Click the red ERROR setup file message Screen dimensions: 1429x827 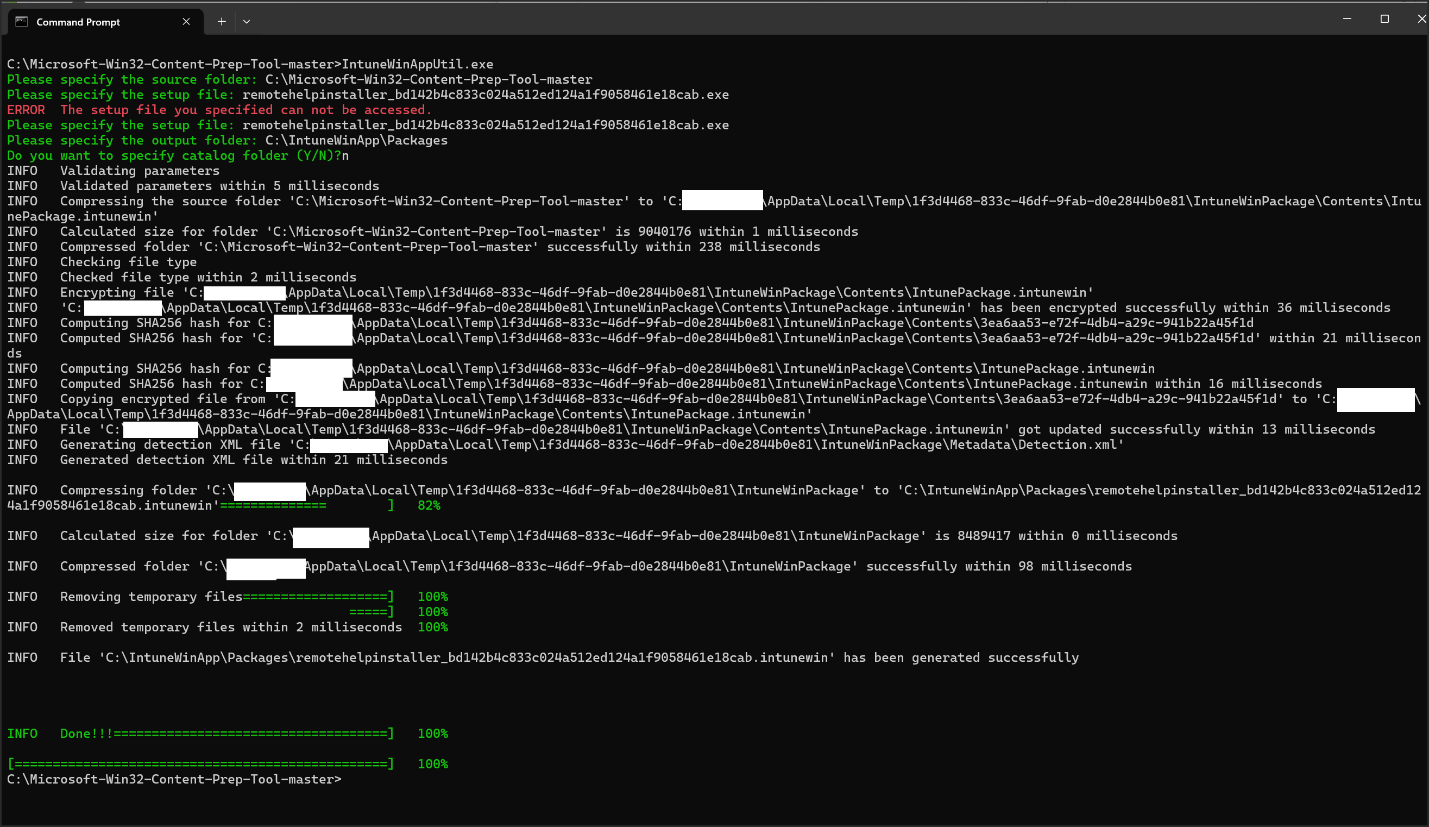click(x=218, y=110)
